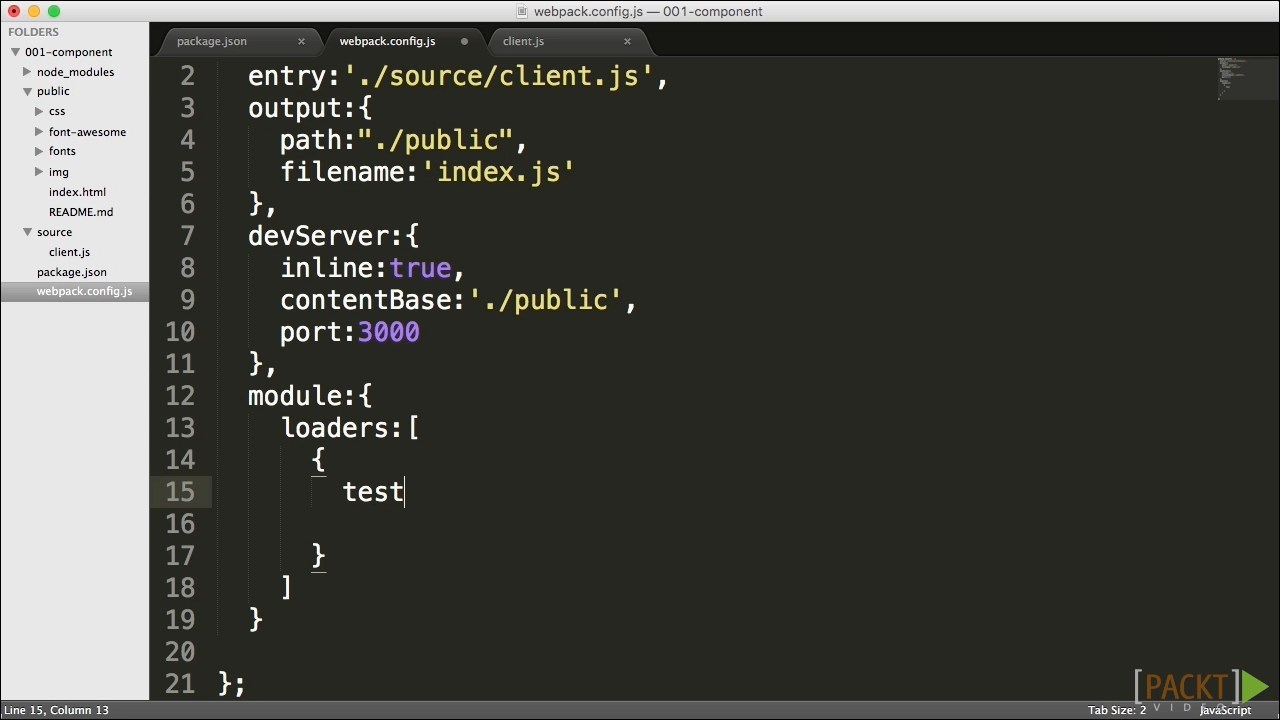The image size is (1280, 720).
Task: Click line number 15 in gutter
Action: click(x=180, y=492)
